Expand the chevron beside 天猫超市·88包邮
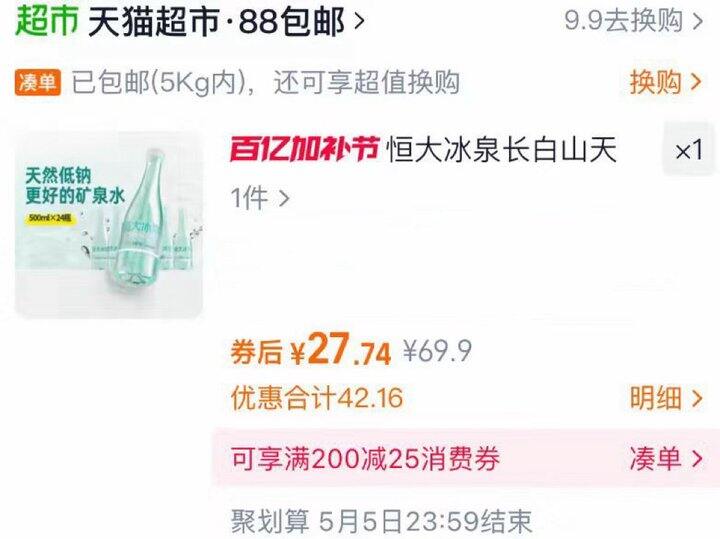 [360, 22]
